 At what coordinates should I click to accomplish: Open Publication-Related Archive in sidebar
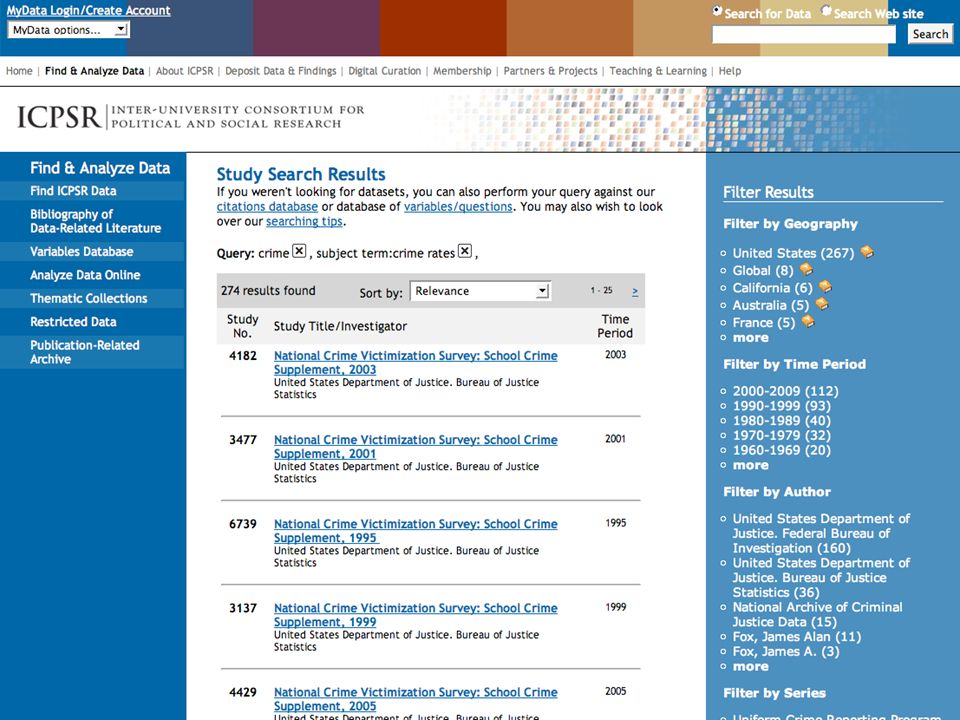tap(85, 352)
